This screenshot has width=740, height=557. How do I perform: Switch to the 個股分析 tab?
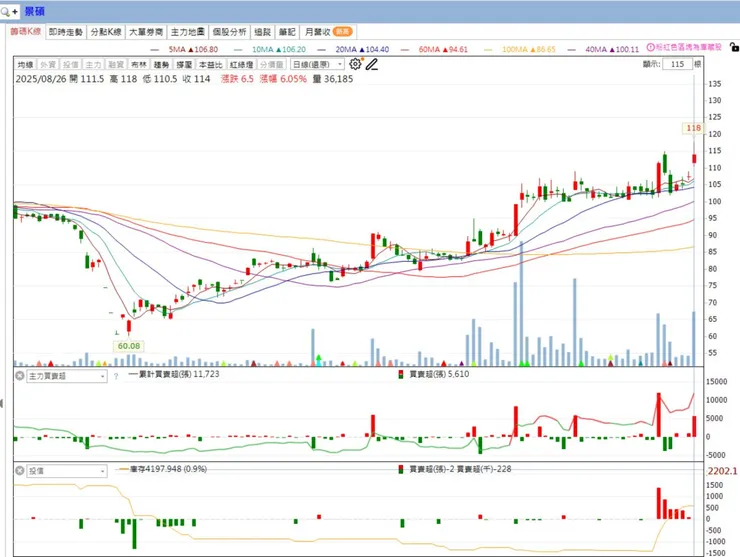click(x=229, y=32)
